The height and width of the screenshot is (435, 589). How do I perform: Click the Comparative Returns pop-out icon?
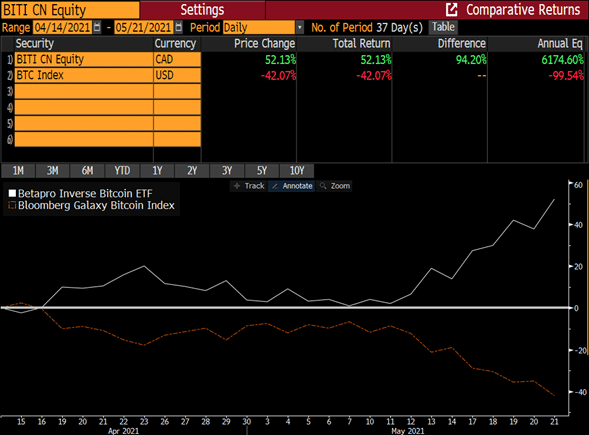452,10
